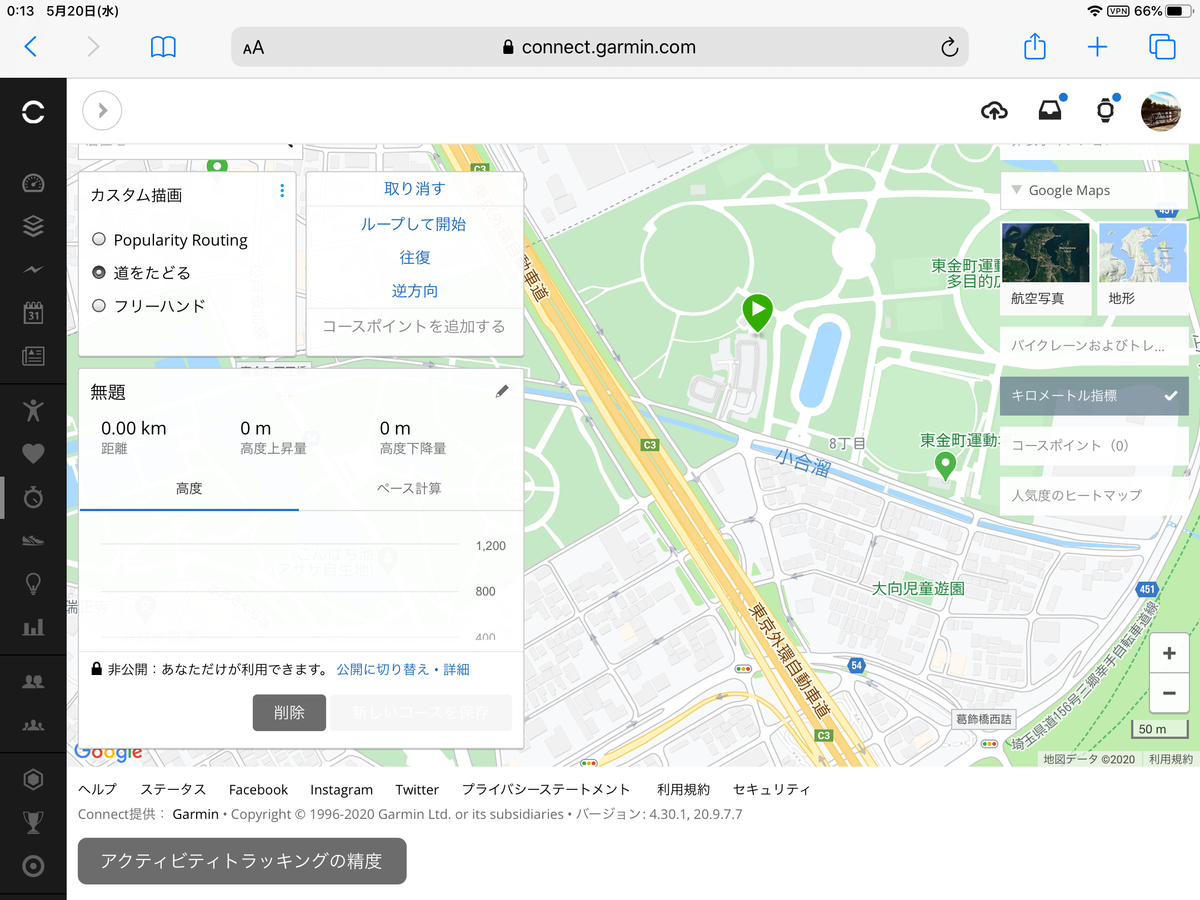Open a new Safari tab
Image resolution: width=1200 pixels, height=900 pixels.
pyautogui.click(x=1097, y=46)
